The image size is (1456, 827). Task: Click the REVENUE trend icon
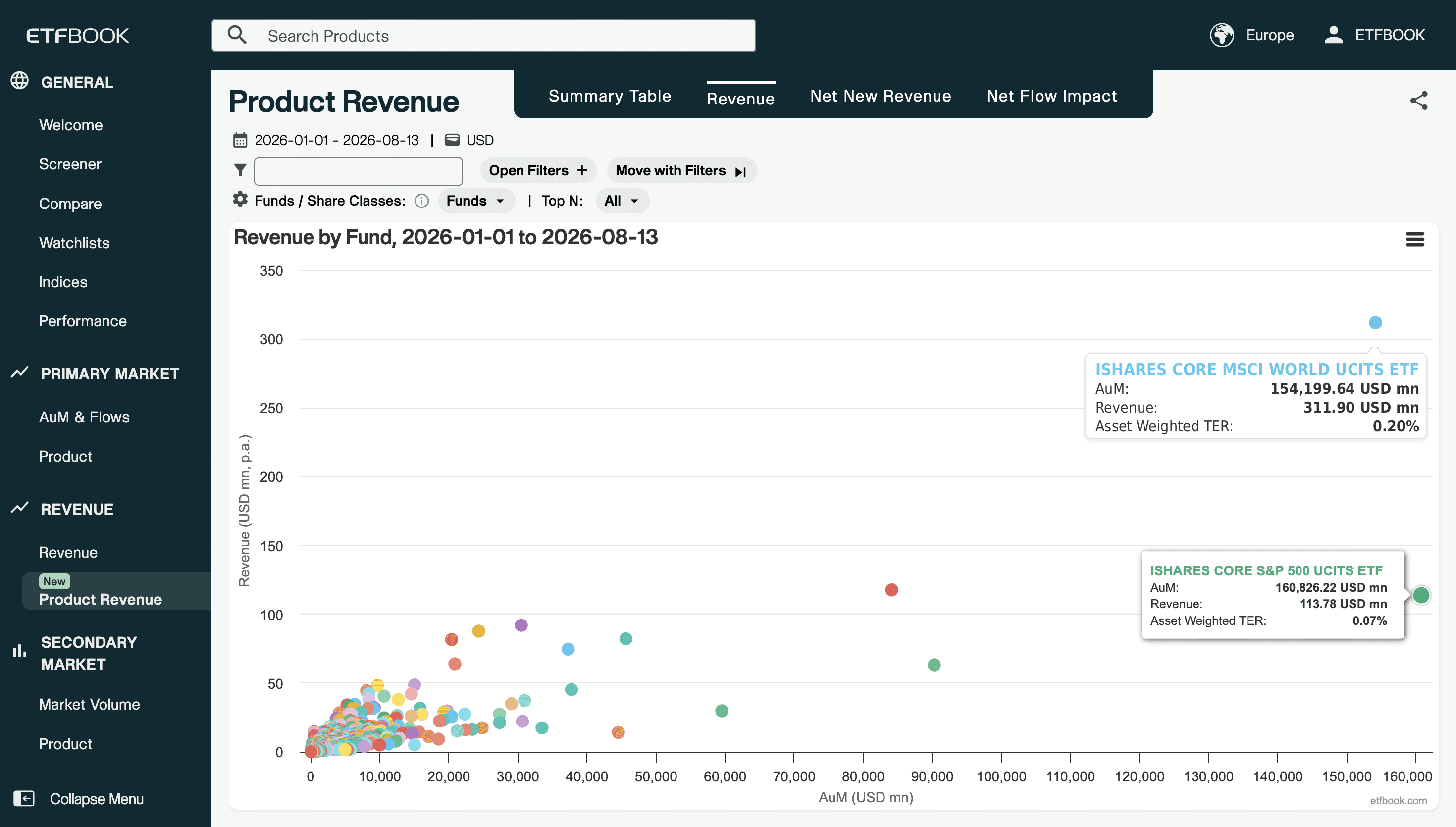click(x=20, y=507)
